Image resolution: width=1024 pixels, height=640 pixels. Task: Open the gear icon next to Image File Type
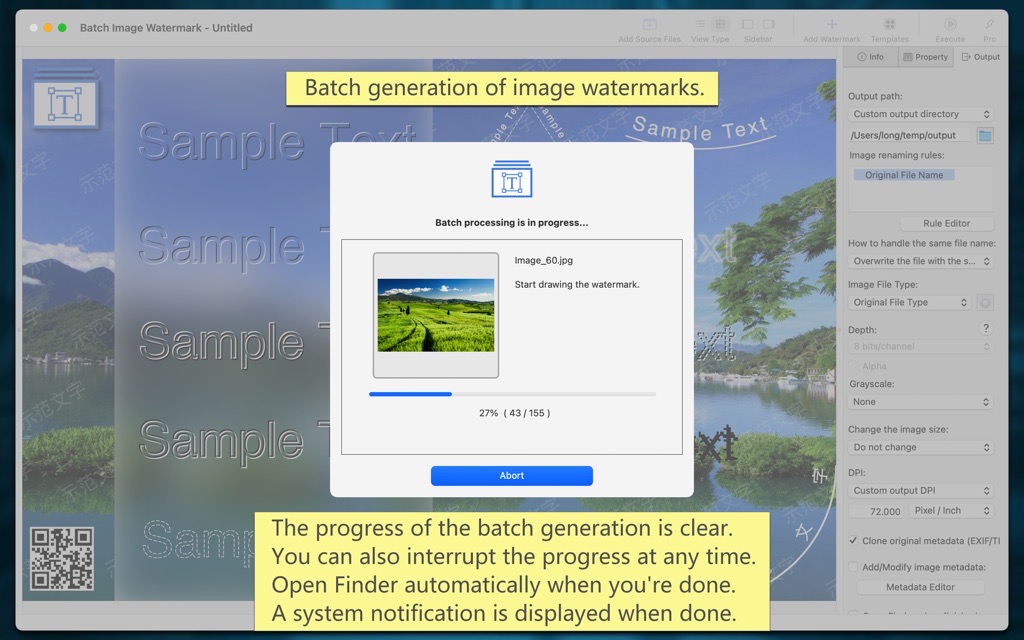tap(985, 302)
